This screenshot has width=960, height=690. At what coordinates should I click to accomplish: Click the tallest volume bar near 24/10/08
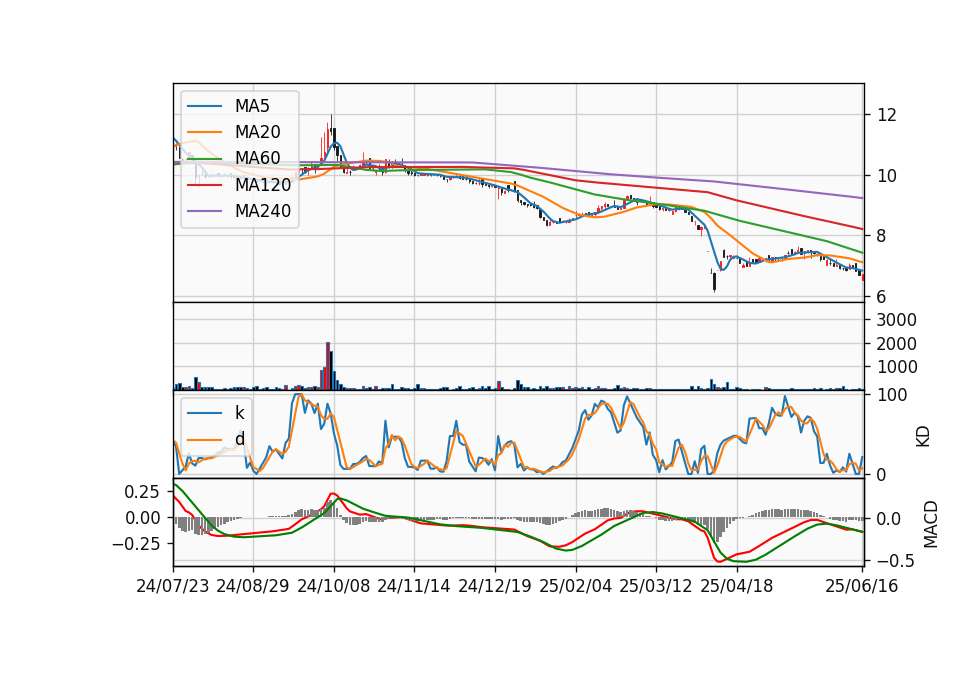pyautogui.click(x=328, y=366)
